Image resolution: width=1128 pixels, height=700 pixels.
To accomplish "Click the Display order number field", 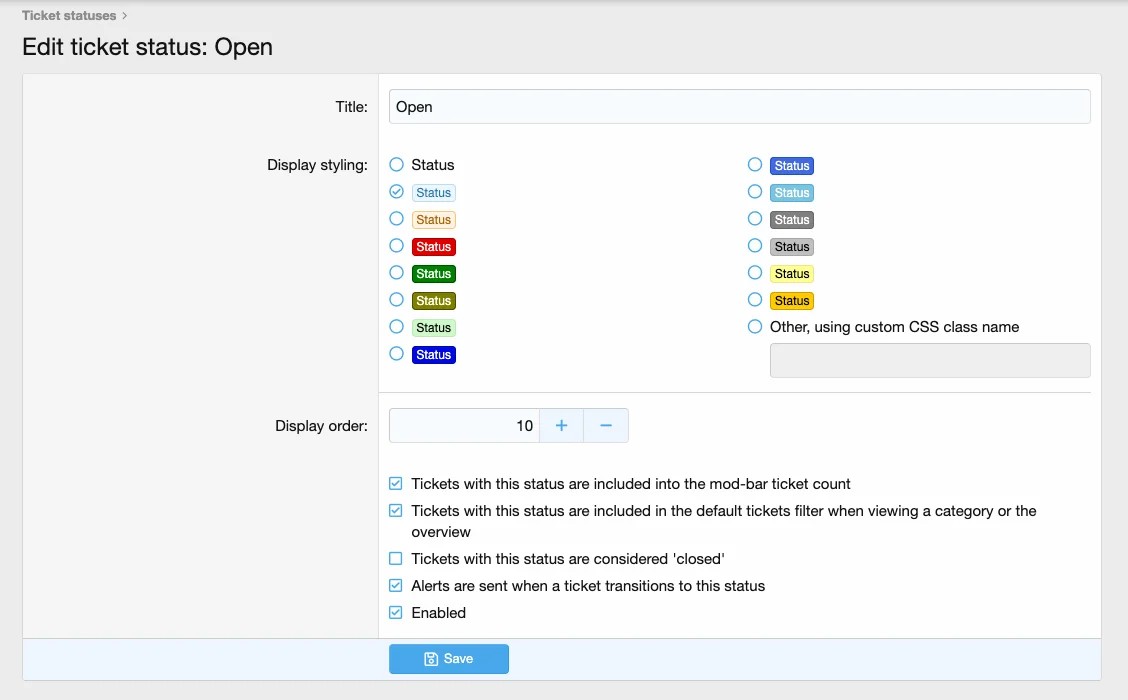I will 464,426.
